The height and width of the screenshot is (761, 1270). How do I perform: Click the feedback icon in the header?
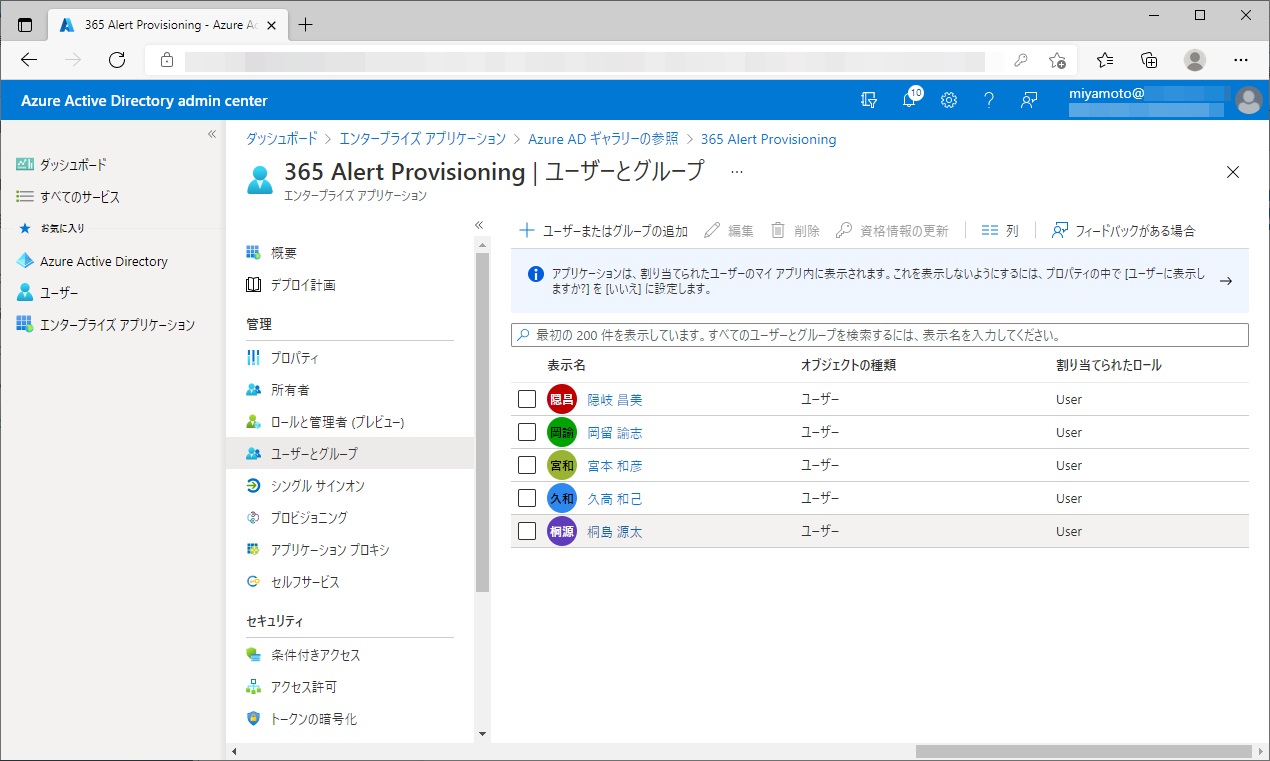[1028, 100]
